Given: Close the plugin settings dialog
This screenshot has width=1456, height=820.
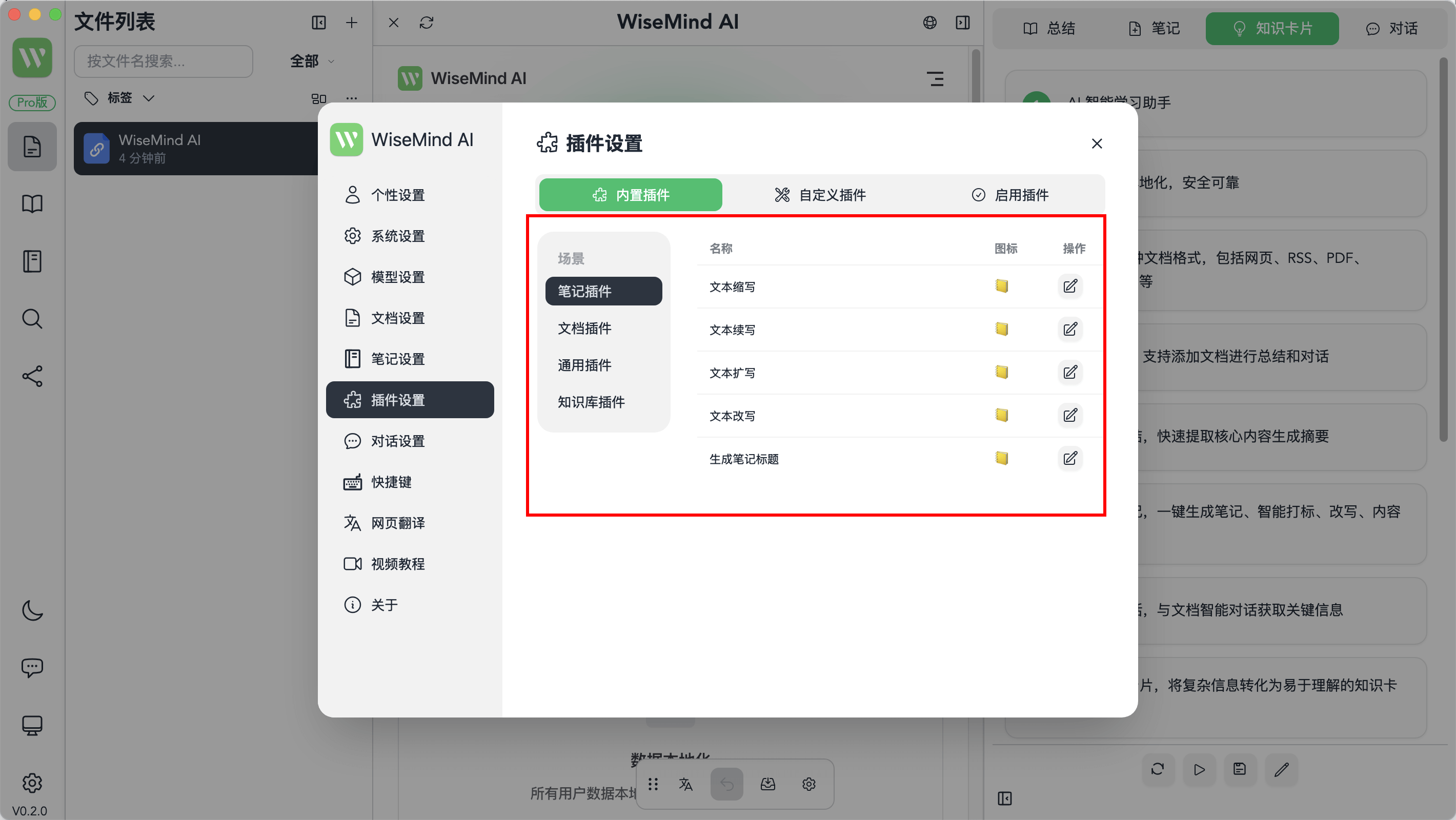Looking at the screenshot, I should coord(1097,143).
